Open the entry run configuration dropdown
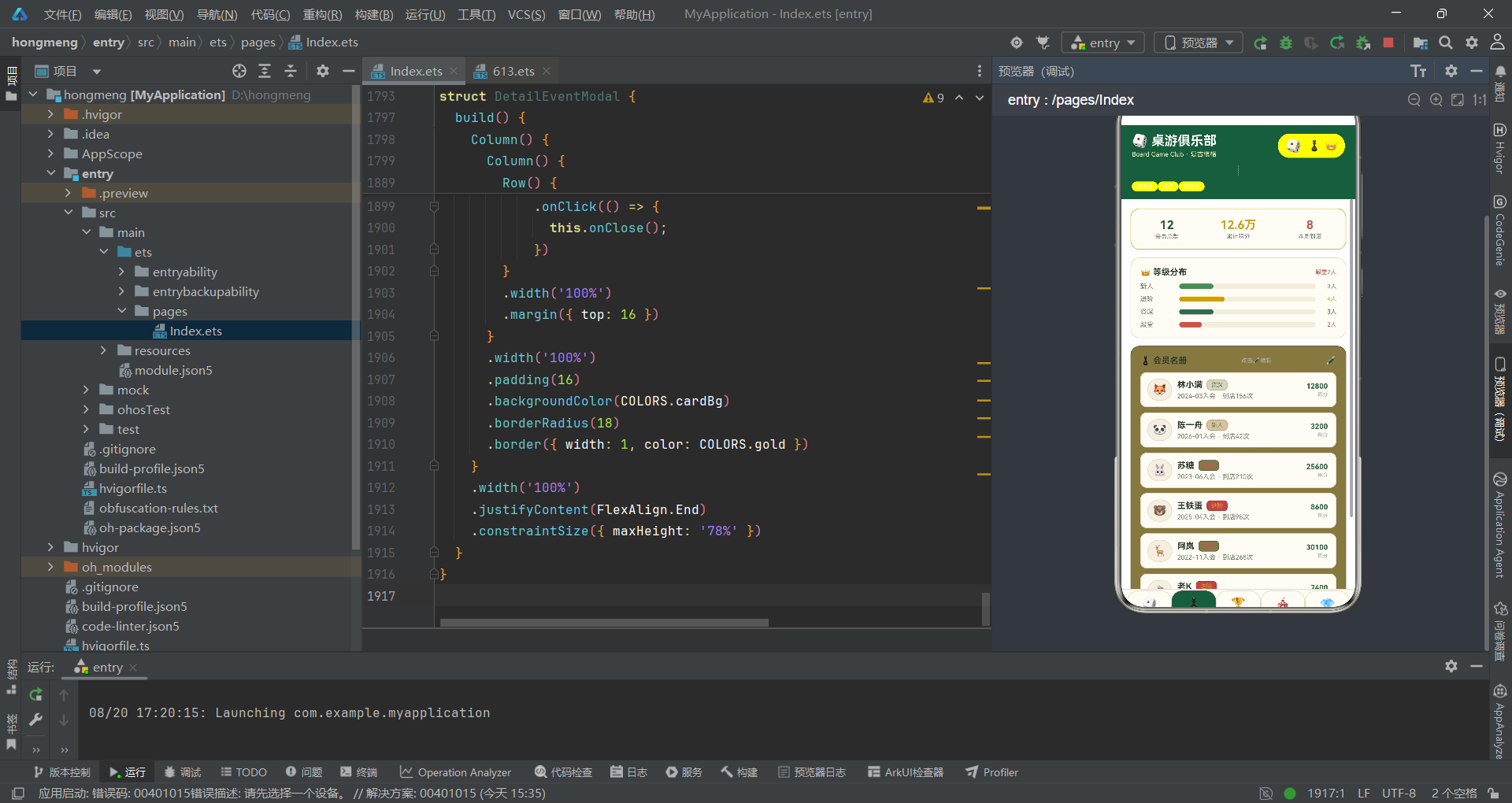 pos(1103,43)
